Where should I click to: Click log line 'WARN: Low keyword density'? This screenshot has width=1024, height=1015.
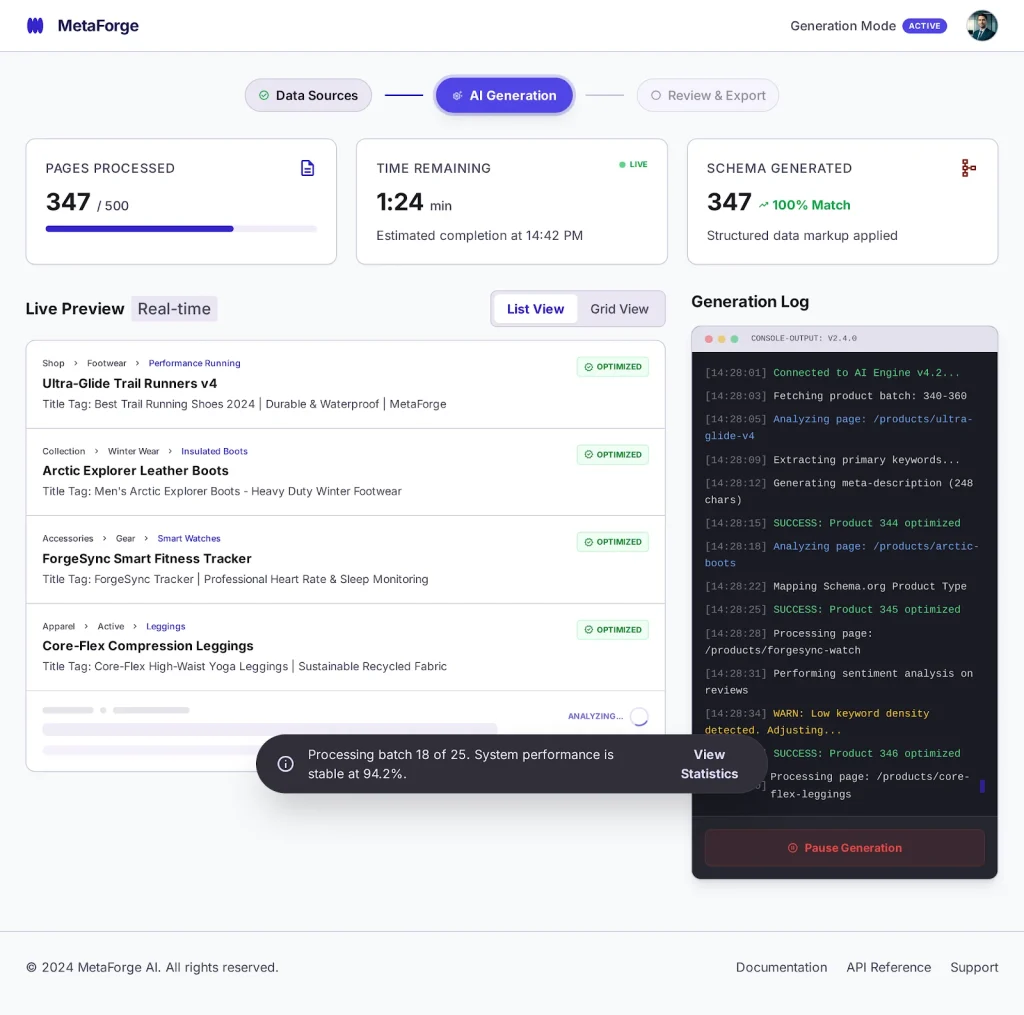817,722
